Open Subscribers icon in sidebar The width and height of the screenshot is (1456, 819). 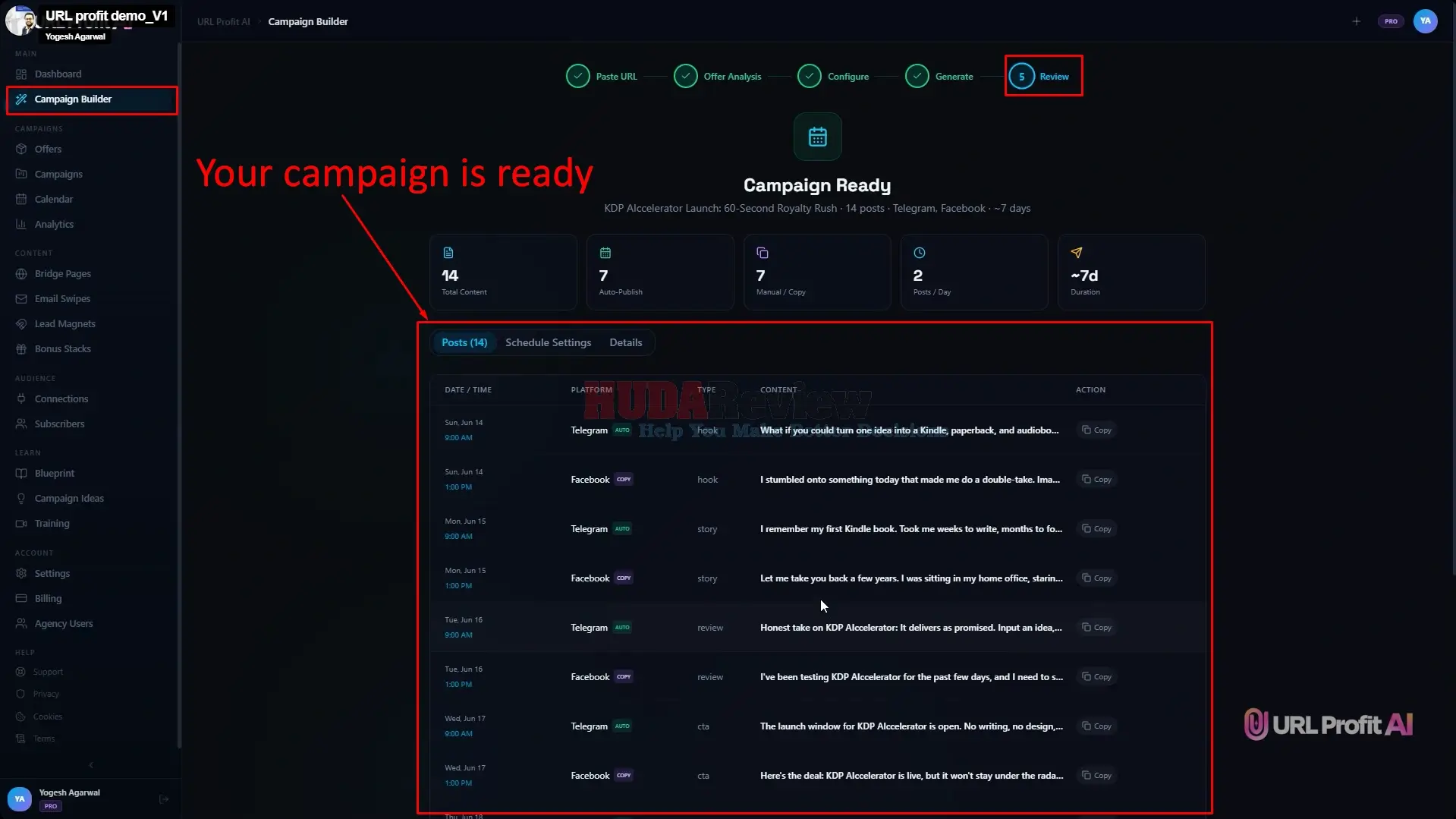click(x=21, y=424)
